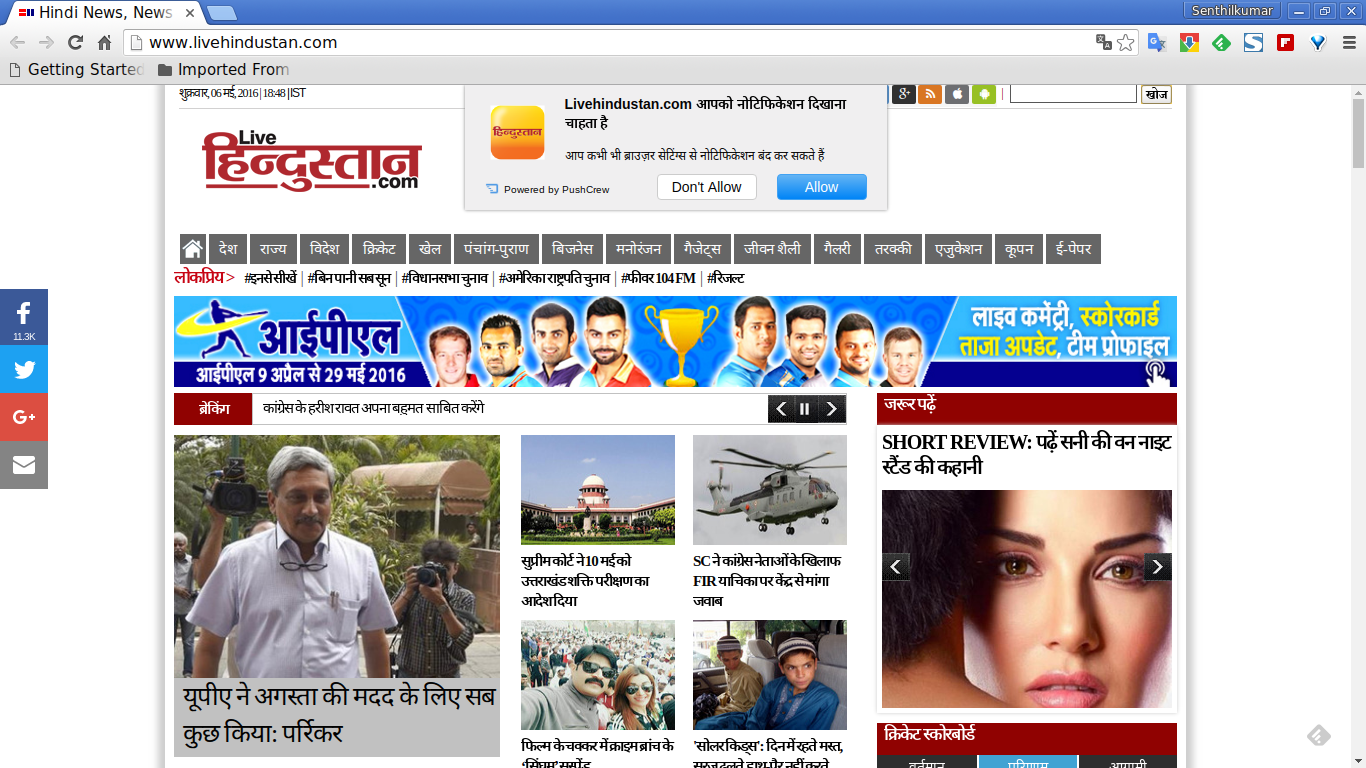Image resolution: width=1366 pixels, height=768 pixels.
Task: Click the खोज search button
Action: pyautogui.click(x=1156, y=94)
